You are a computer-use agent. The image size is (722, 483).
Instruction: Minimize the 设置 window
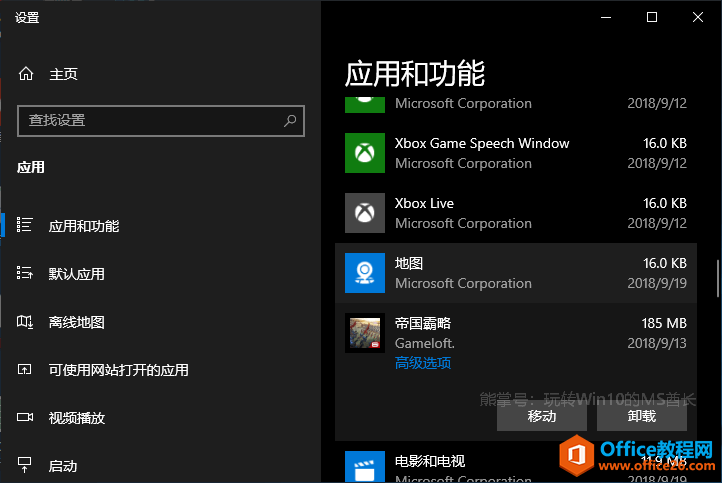pos(606,17)
